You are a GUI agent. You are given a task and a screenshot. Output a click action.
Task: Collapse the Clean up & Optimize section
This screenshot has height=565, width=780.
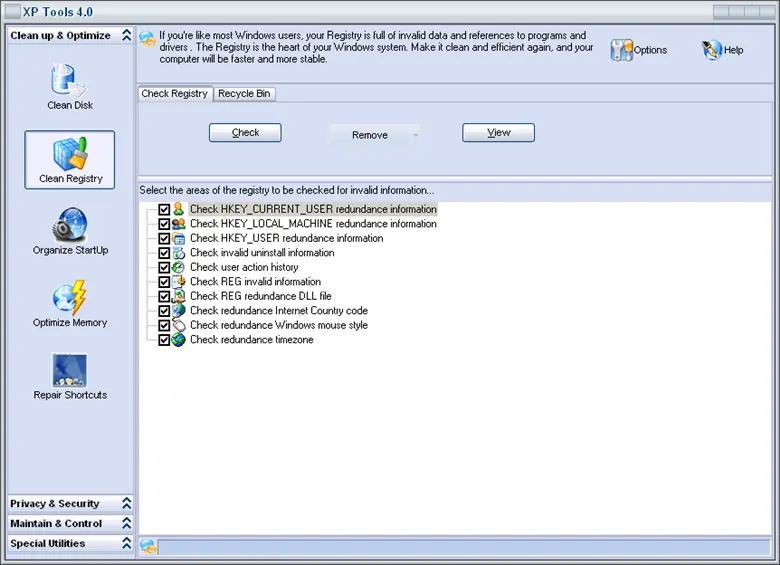[x=126, y=36]
